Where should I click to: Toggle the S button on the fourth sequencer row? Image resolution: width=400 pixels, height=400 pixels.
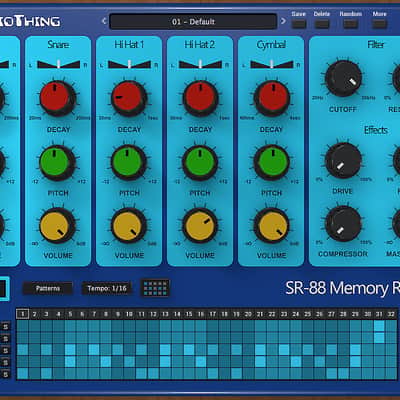[6, 362]
